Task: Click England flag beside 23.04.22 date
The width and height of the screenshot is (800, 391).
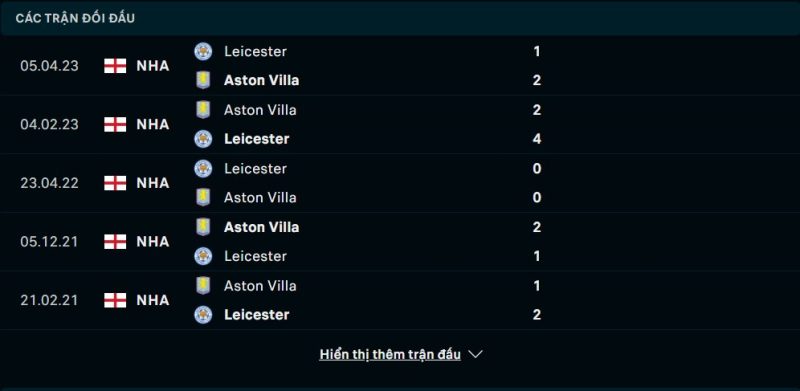Action: [115, 183]
